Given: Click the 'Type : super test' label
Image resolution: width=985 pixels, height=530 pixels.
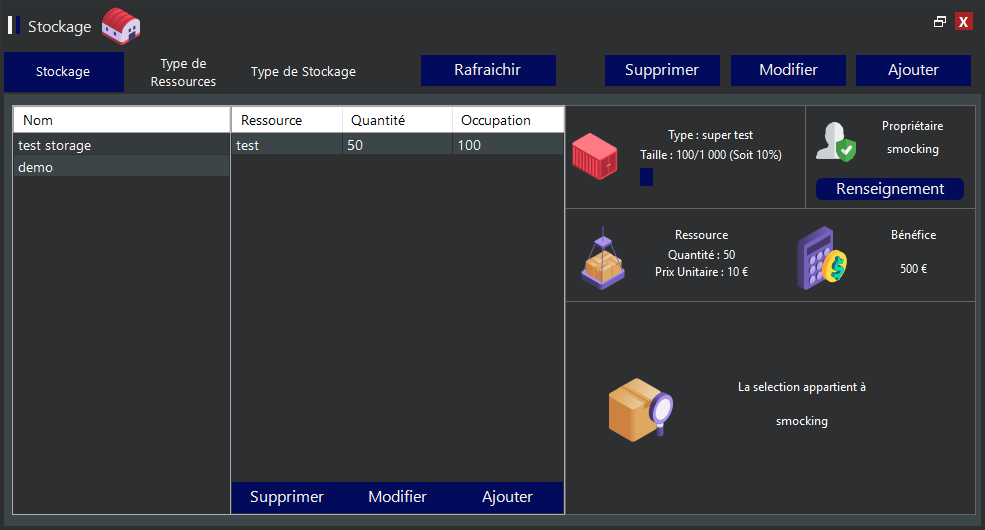Looking at the screenshot, I should pos(710,135).
